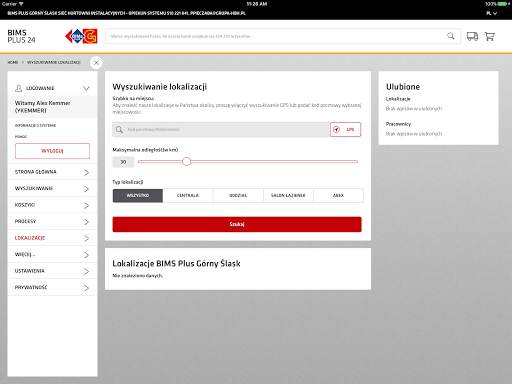Click the red Szukaj button
This screenshot has width=512, height=384.
(237, 224)
